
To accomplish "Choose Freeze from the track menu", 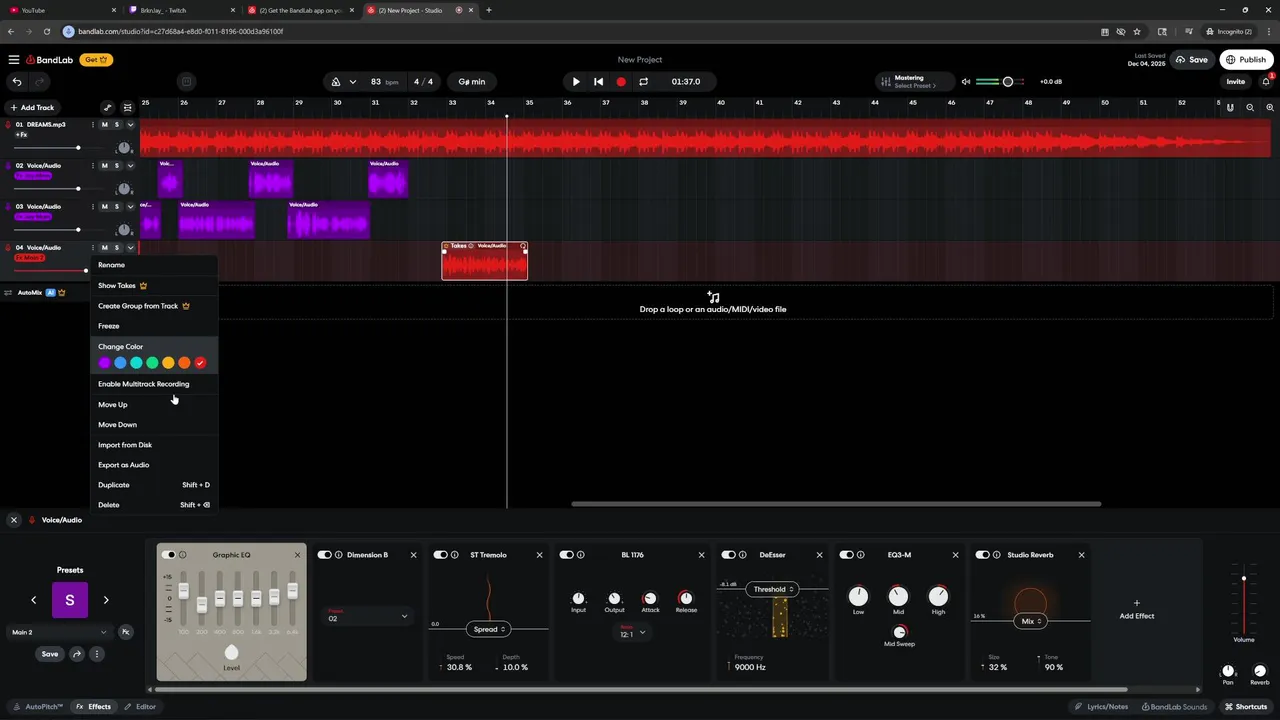I will (x=153, y=326).
